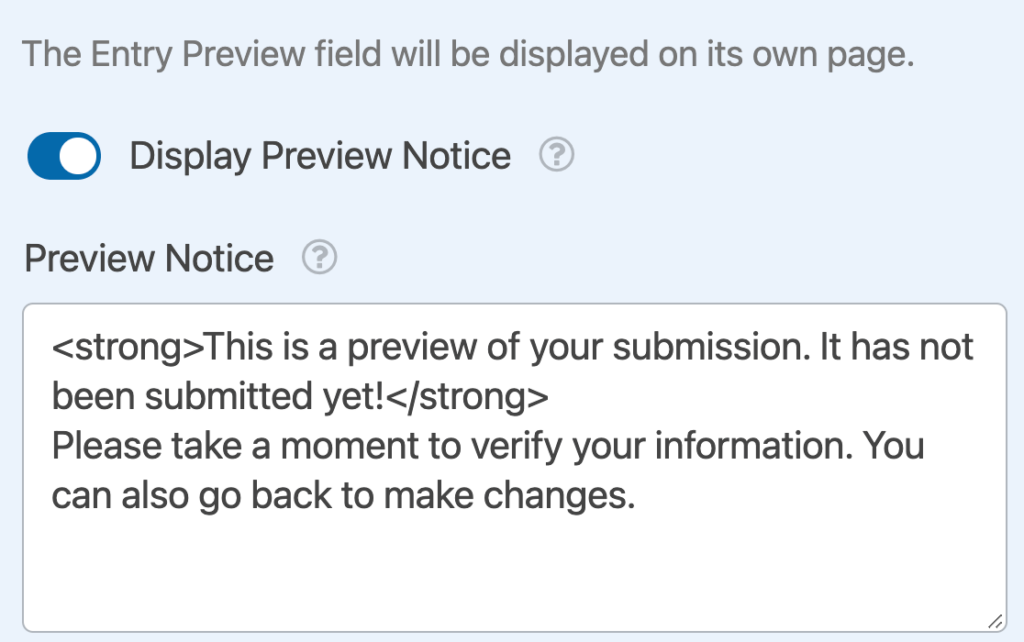This screenshot has height=642, width=1024.
Task: Disable the Display Preview Notice toggle
Action: coord(63,155)
